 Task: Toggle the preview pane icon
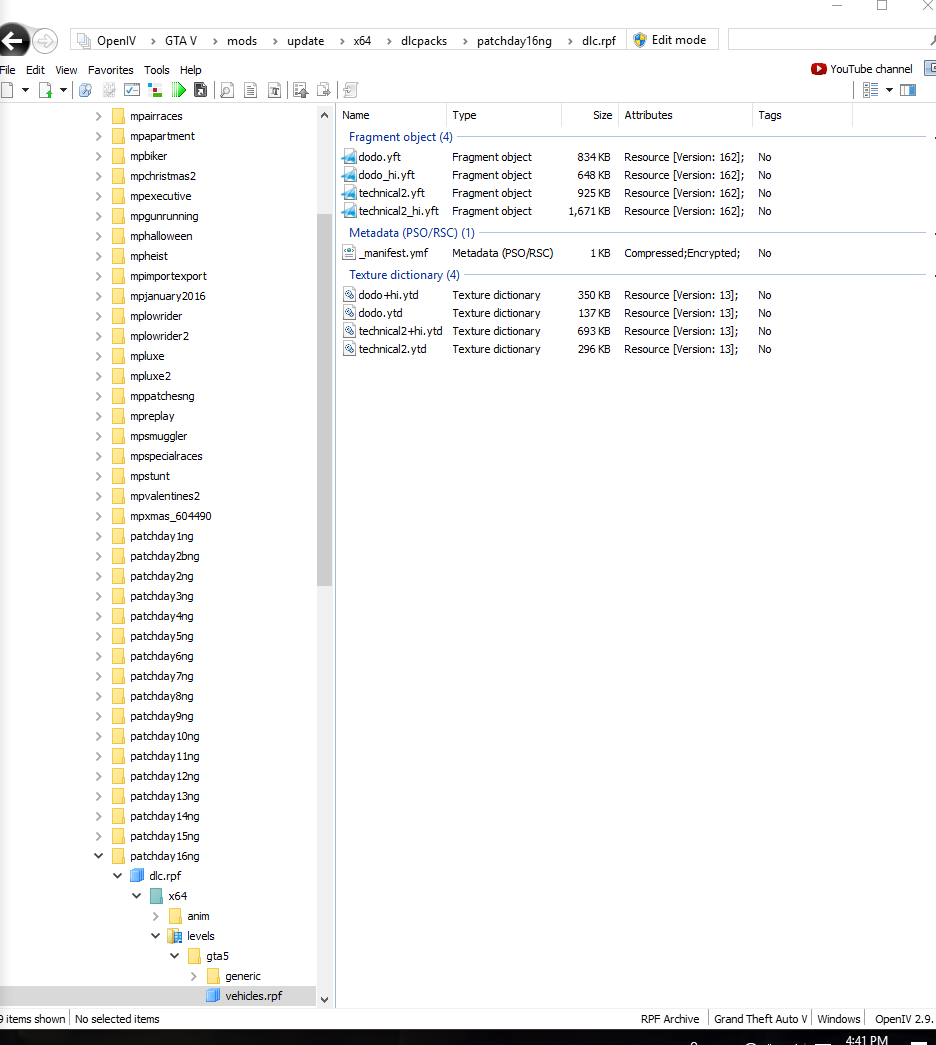pyautogui.click(x=908, y=90)
